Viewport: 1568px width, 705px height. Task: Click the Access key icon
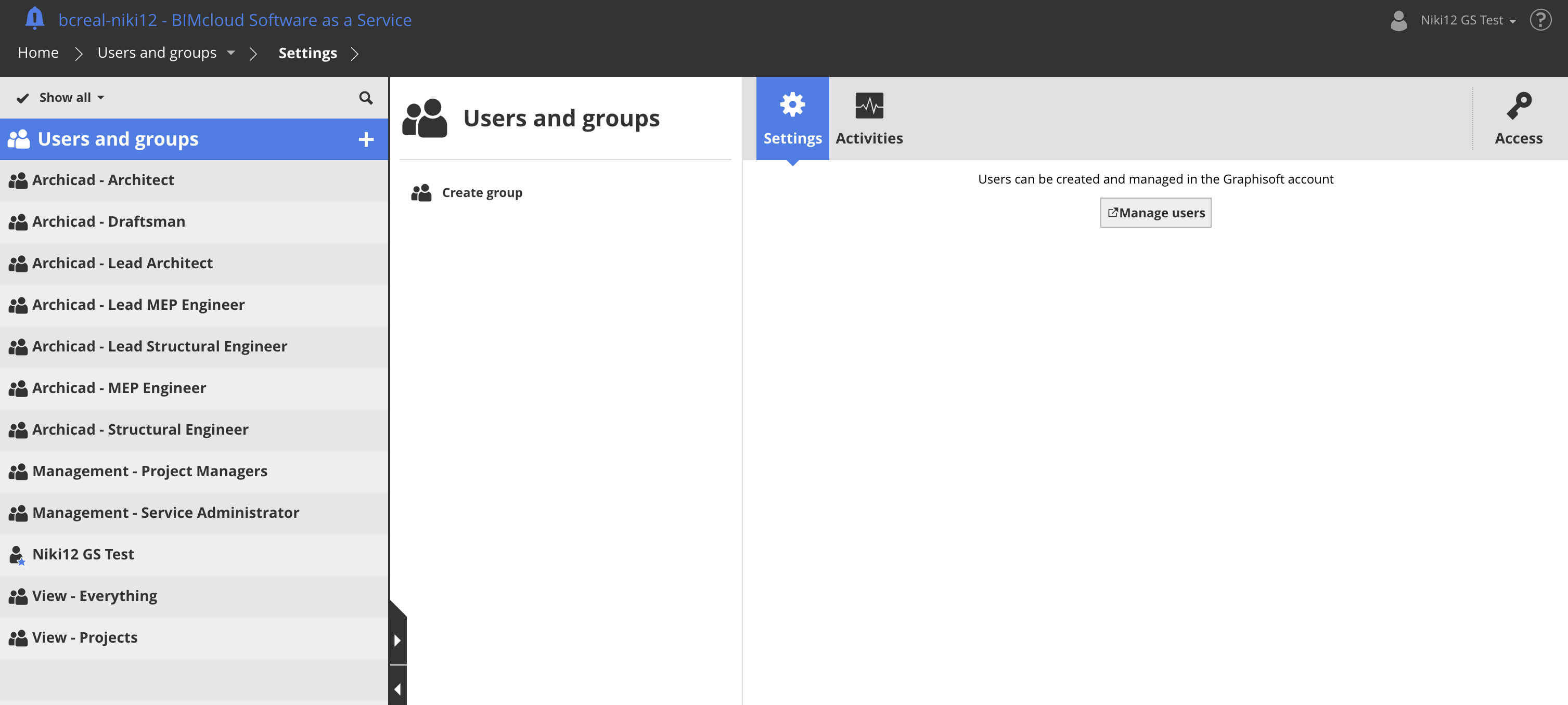pyautogui.click(x=1519, y=105)
